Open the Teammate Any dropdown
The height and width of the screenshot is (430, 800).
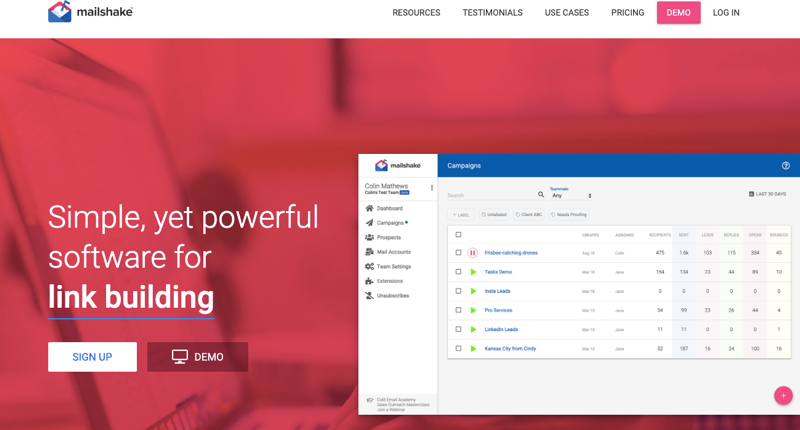[571, 195]
